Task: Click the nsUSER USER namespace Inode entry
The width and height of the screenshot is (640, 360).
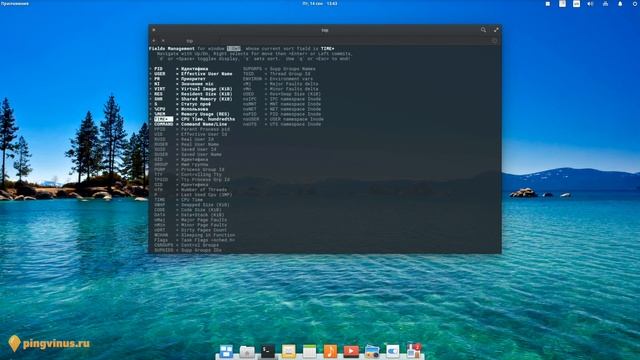Action: 283,119
